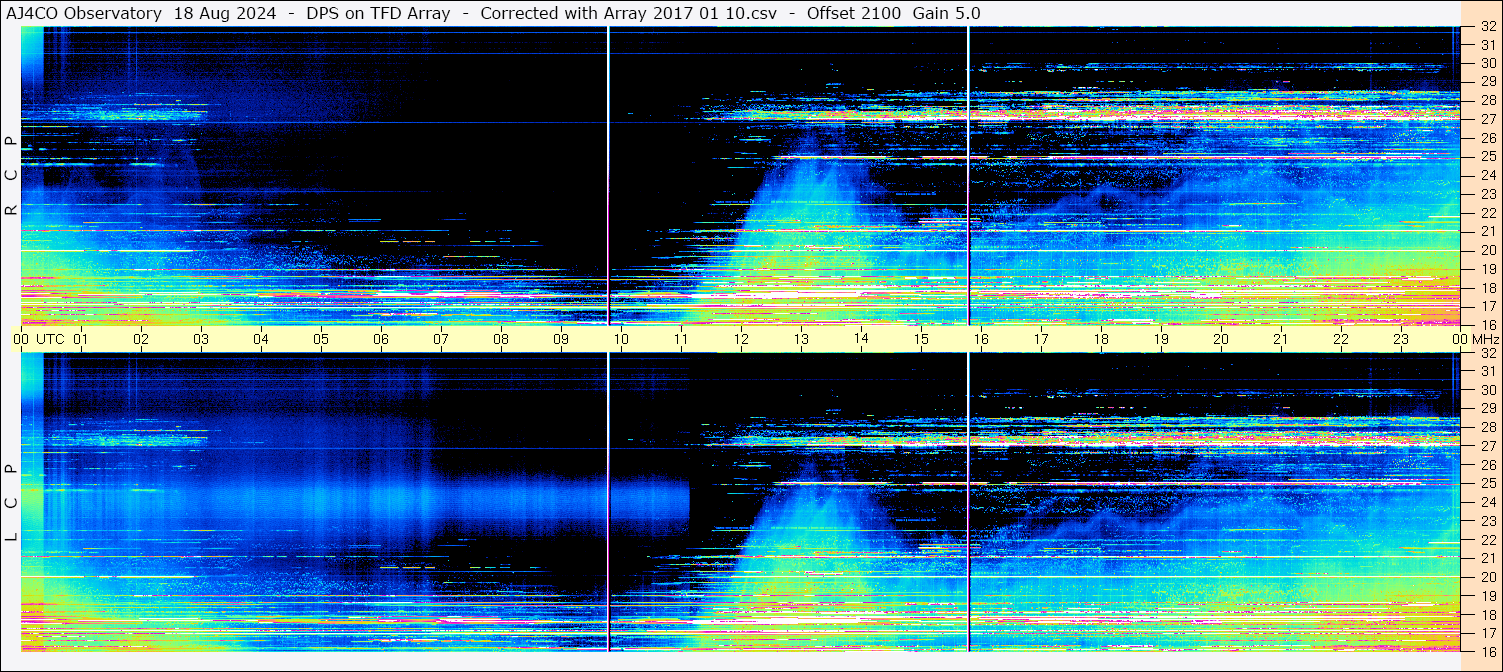Click the Gain 5.0 text in header
The image size is (1503, 672).
click(x=946, y=13)
